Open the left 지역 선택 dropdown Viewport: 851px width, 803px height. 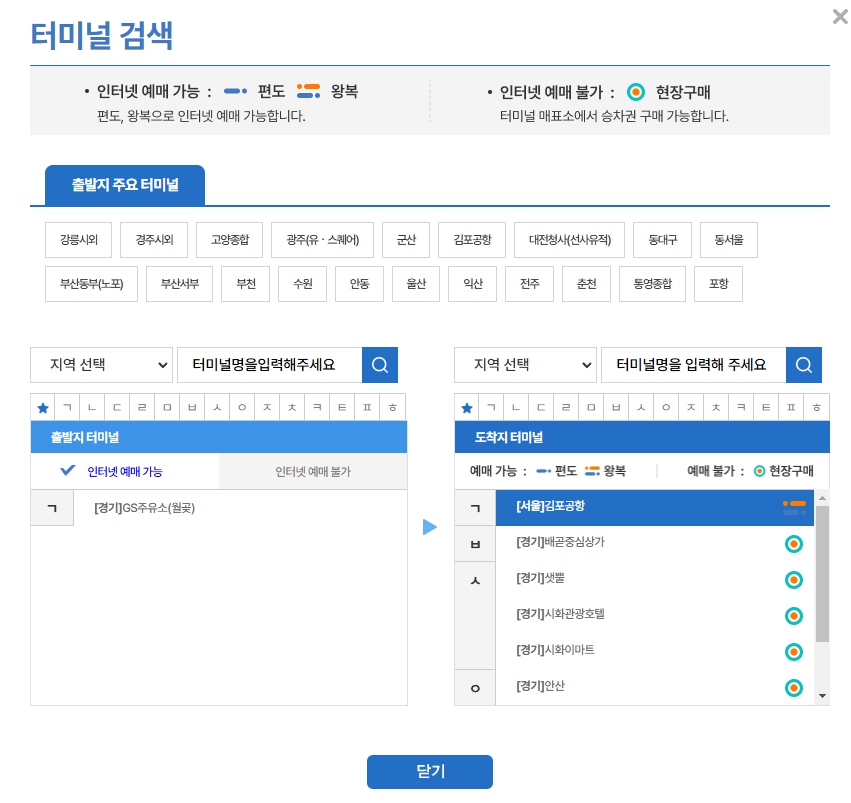click(x=101, y=365)
